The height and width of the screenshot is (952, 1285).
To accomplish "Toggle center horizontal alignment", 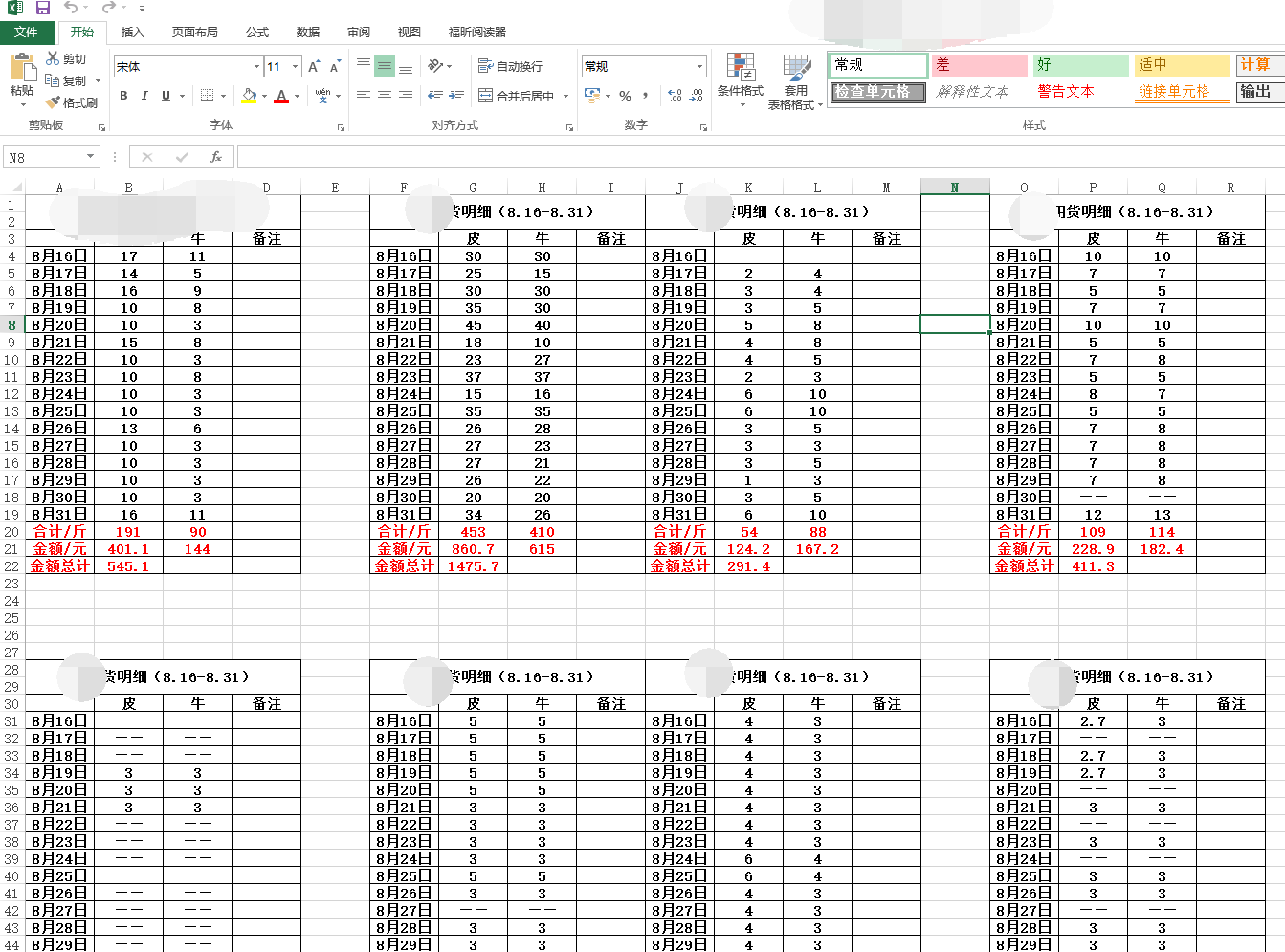I will [385, 96].
